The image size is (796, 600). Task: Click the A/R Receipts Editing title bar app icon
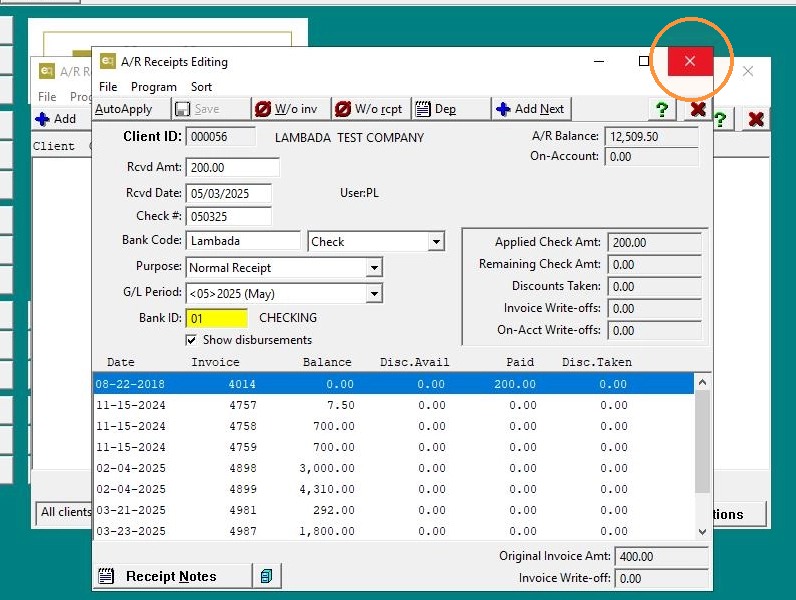(x=108, y=61)
